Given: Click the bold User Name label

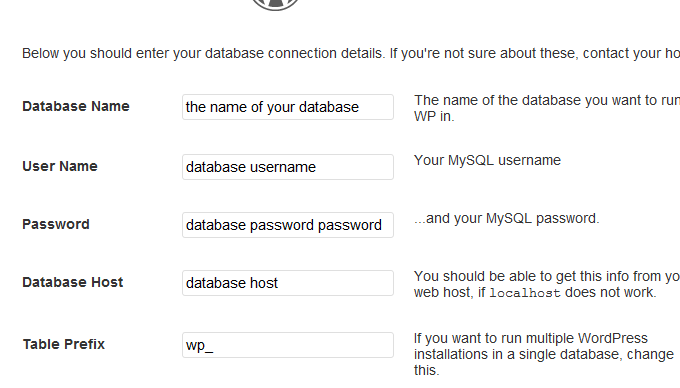Looking at the screenshot, I should pyautogui.click(x=60, y=166).
